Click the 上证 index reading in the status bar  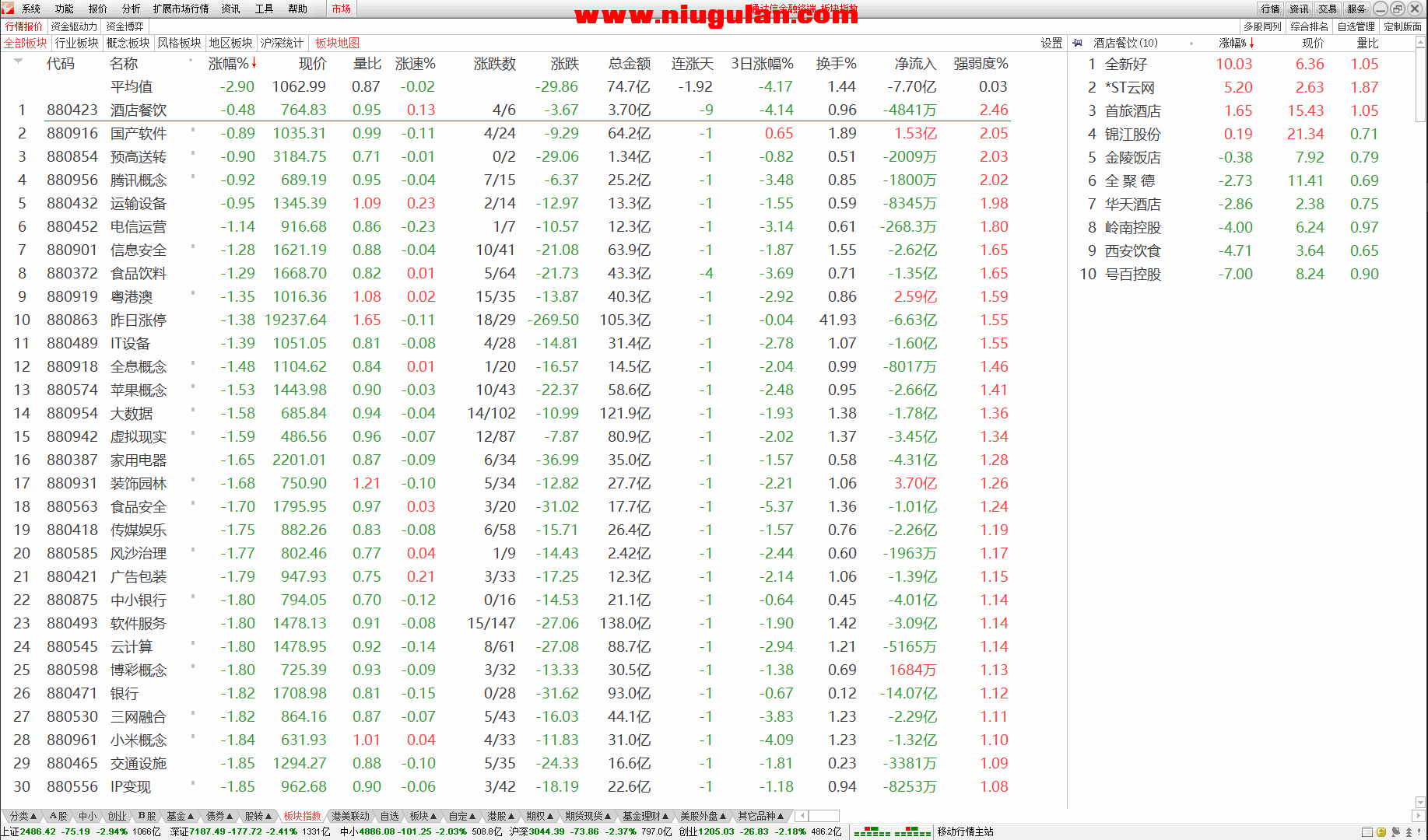click(81, 832)
